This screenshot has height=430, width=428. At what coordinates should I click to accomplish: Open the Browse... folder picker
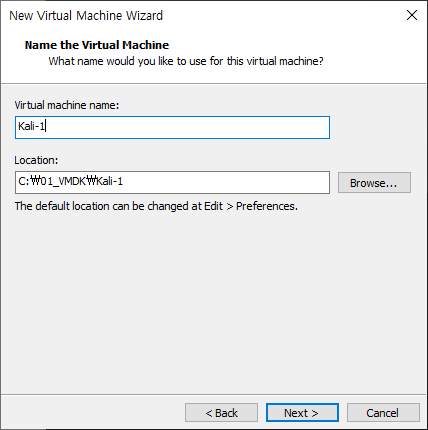click(374, 182)
